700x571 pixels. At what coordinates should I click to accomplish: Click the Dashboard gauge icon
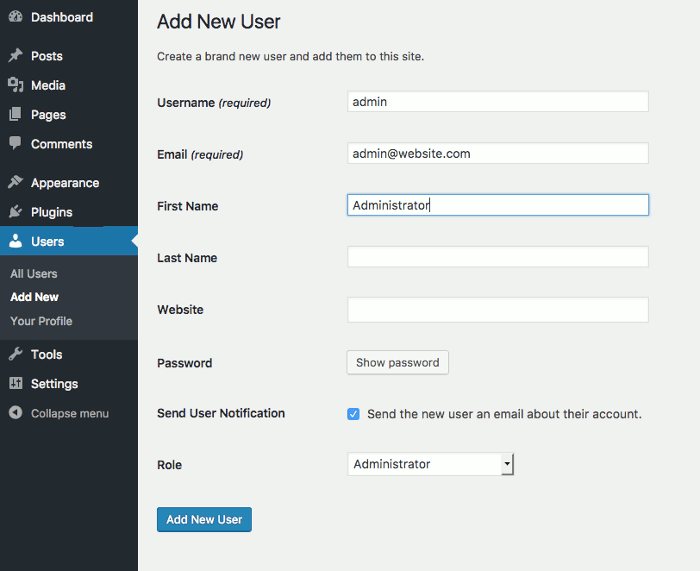15,17
